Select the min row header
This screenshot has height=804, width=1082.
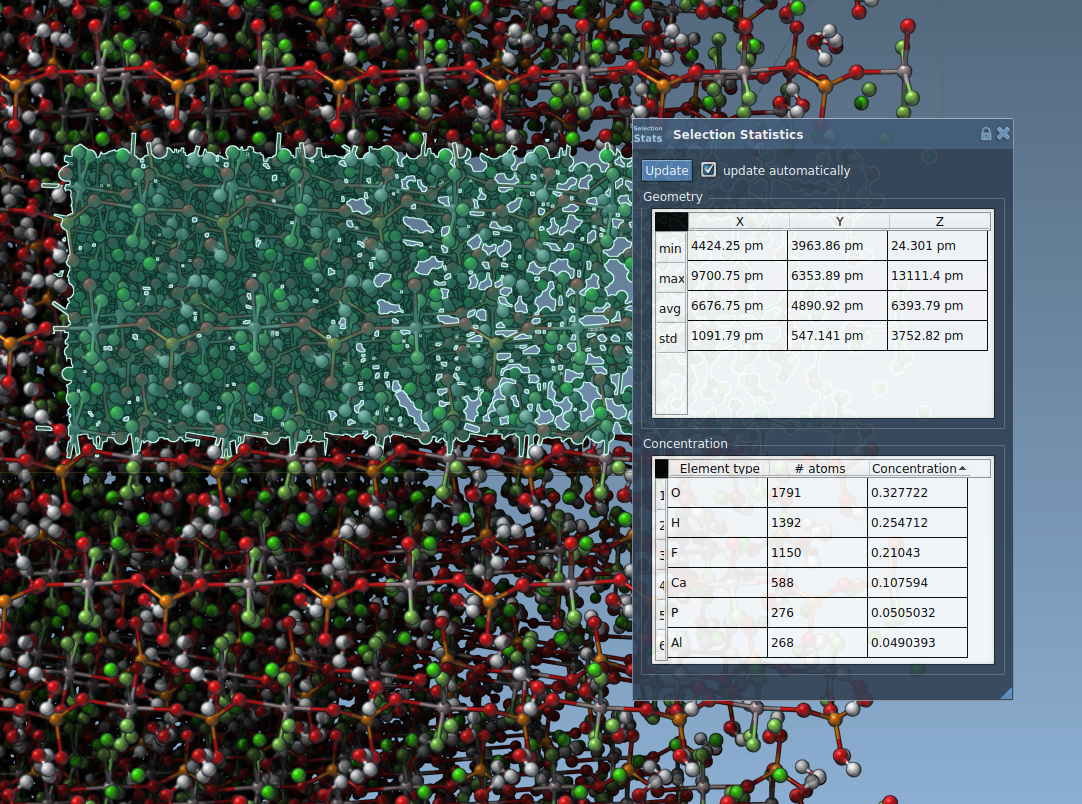point(670,247)
